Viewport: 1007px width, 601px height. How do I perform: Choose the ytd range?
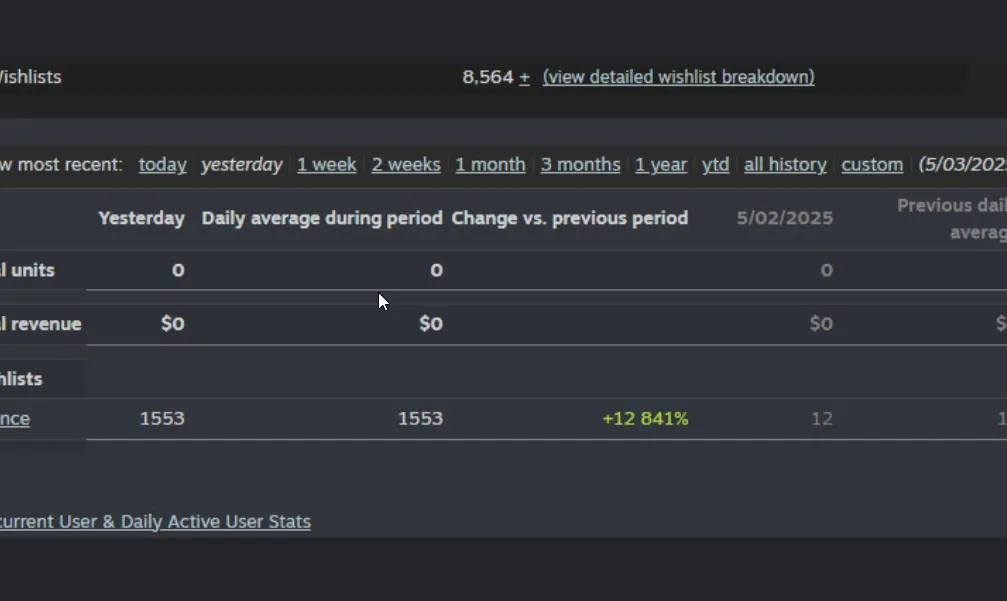click(715, 165)
